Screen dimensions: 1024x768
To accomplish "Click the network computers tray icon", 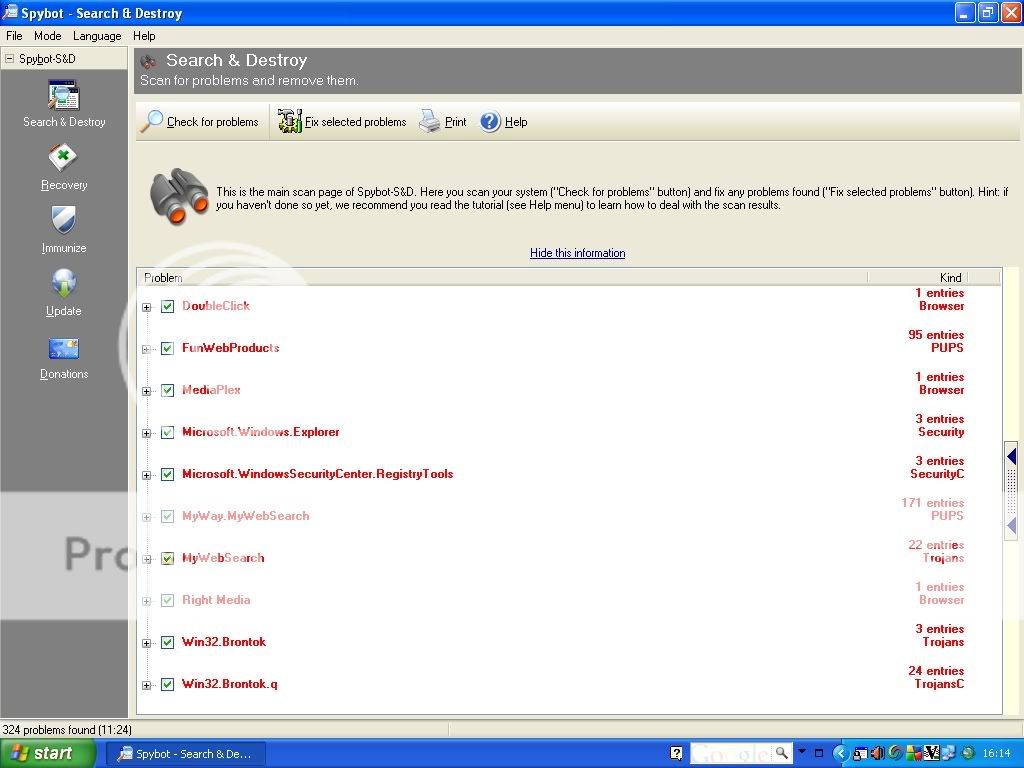I will (x=948, y=754).
